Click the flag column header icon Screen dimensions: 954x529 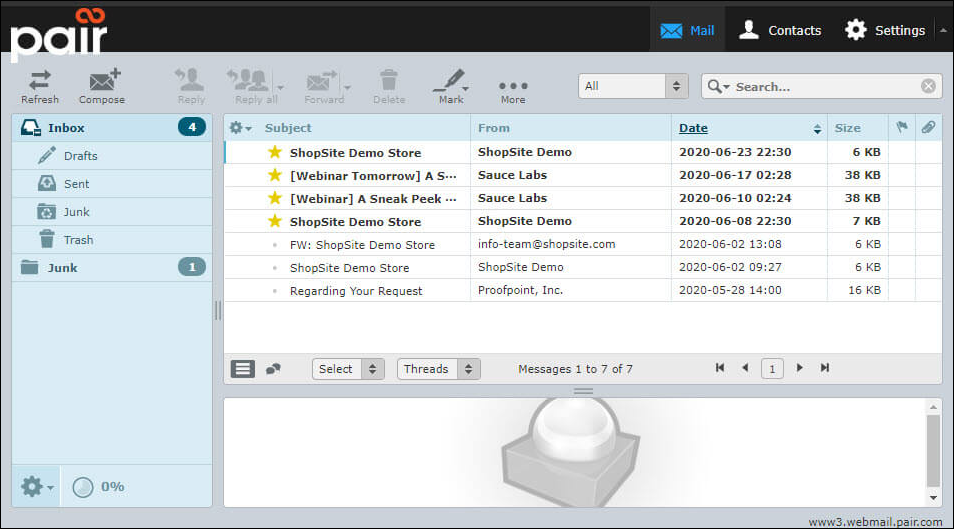(x=902, y=127)
